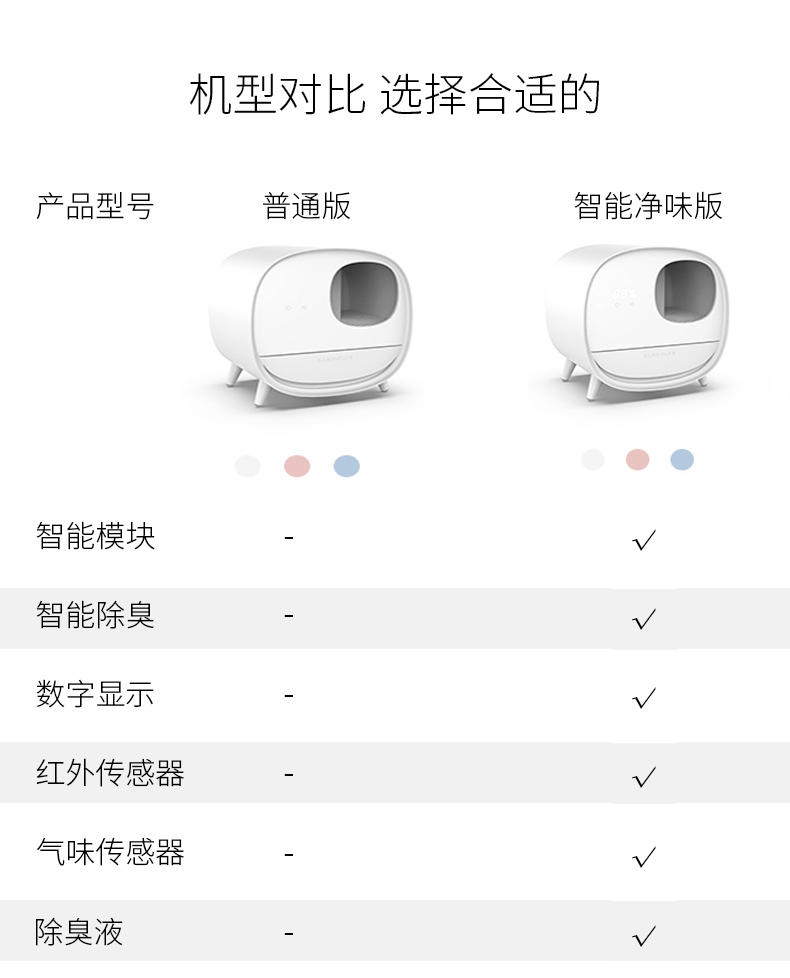Click the checkmark for 智能除臭

click(644, 619)
